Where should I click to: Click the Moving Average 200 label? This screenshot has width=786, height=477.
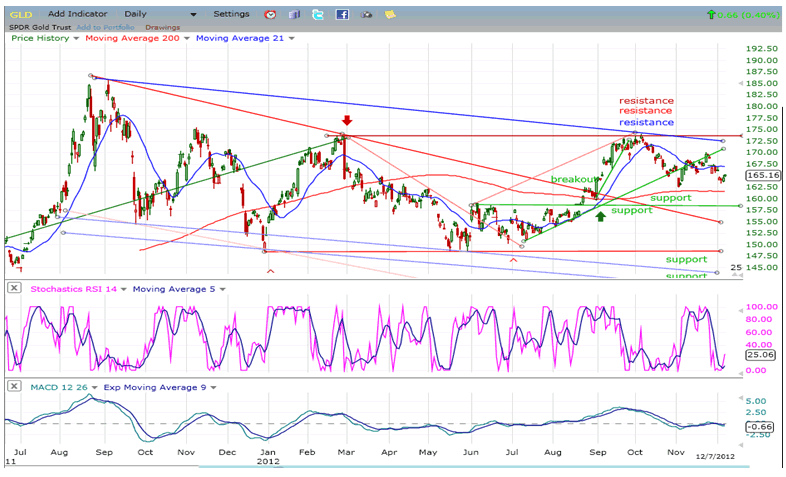(132, 38)
